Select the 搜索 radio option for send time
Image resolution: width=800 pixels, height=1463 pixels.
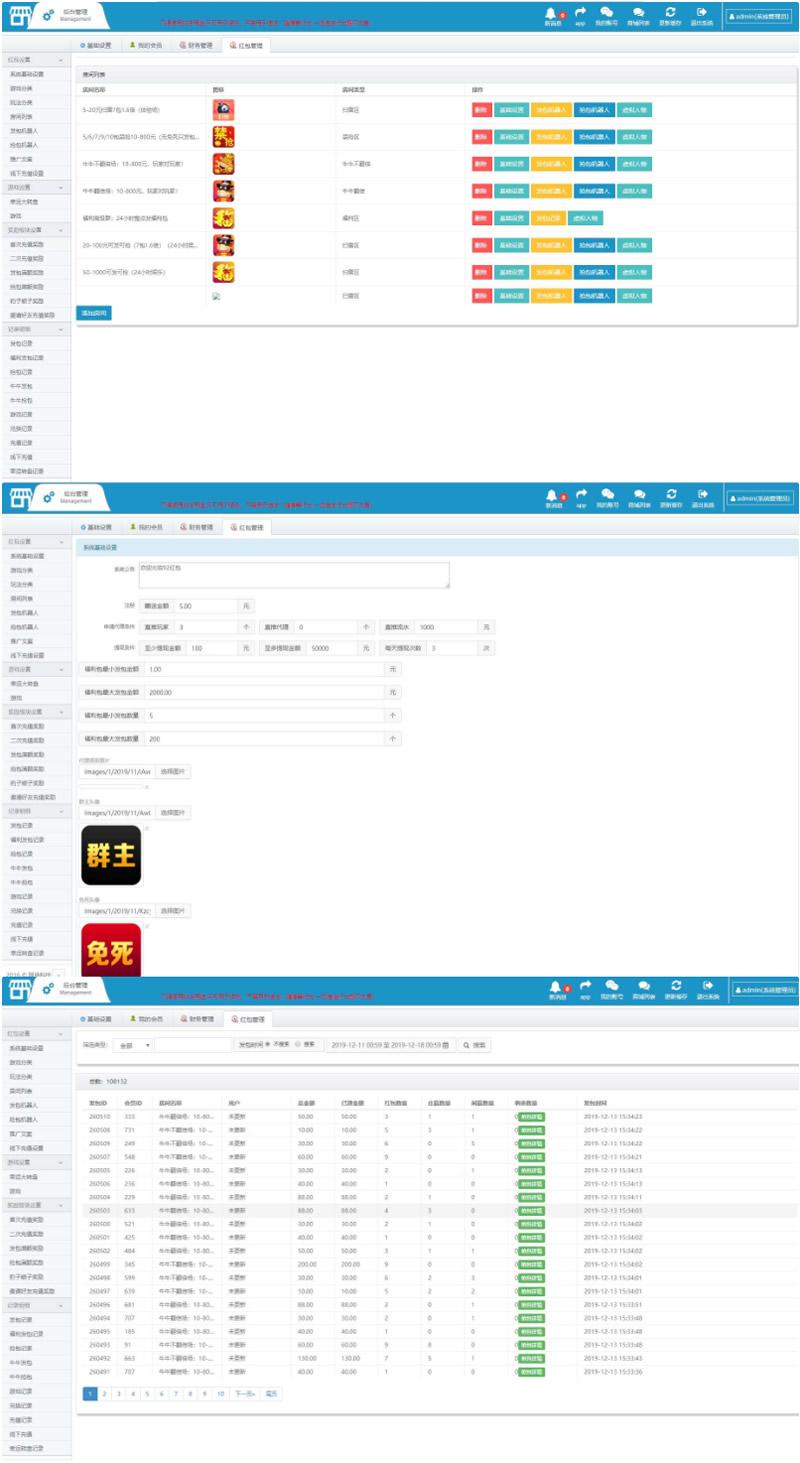(x=297, y=1045)
